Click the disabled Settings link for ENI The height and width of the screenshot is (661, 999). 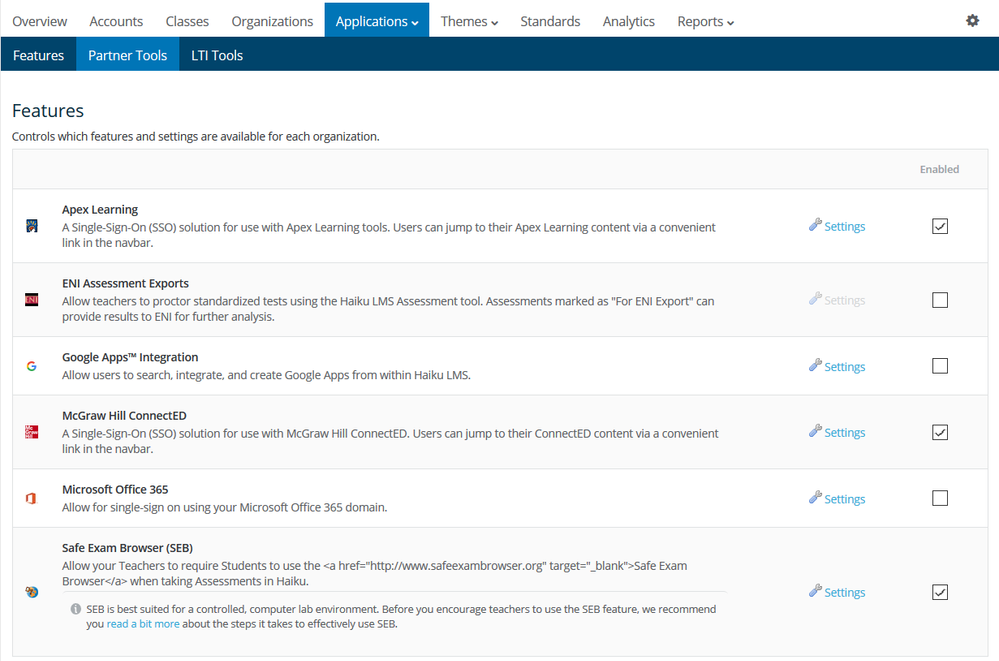(844, 300)
